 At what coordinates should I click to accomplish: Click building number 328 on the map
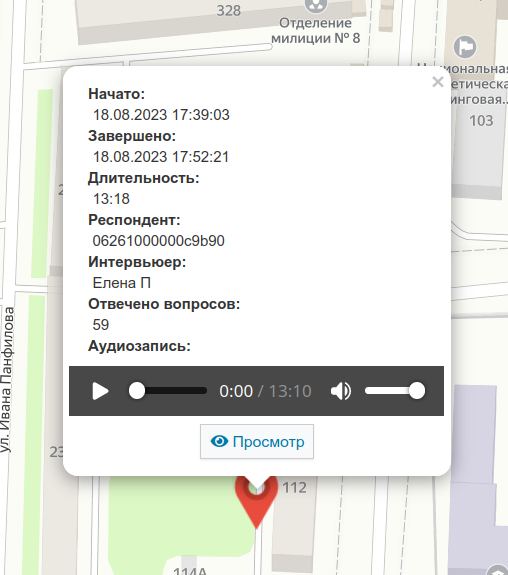[229, 11]
